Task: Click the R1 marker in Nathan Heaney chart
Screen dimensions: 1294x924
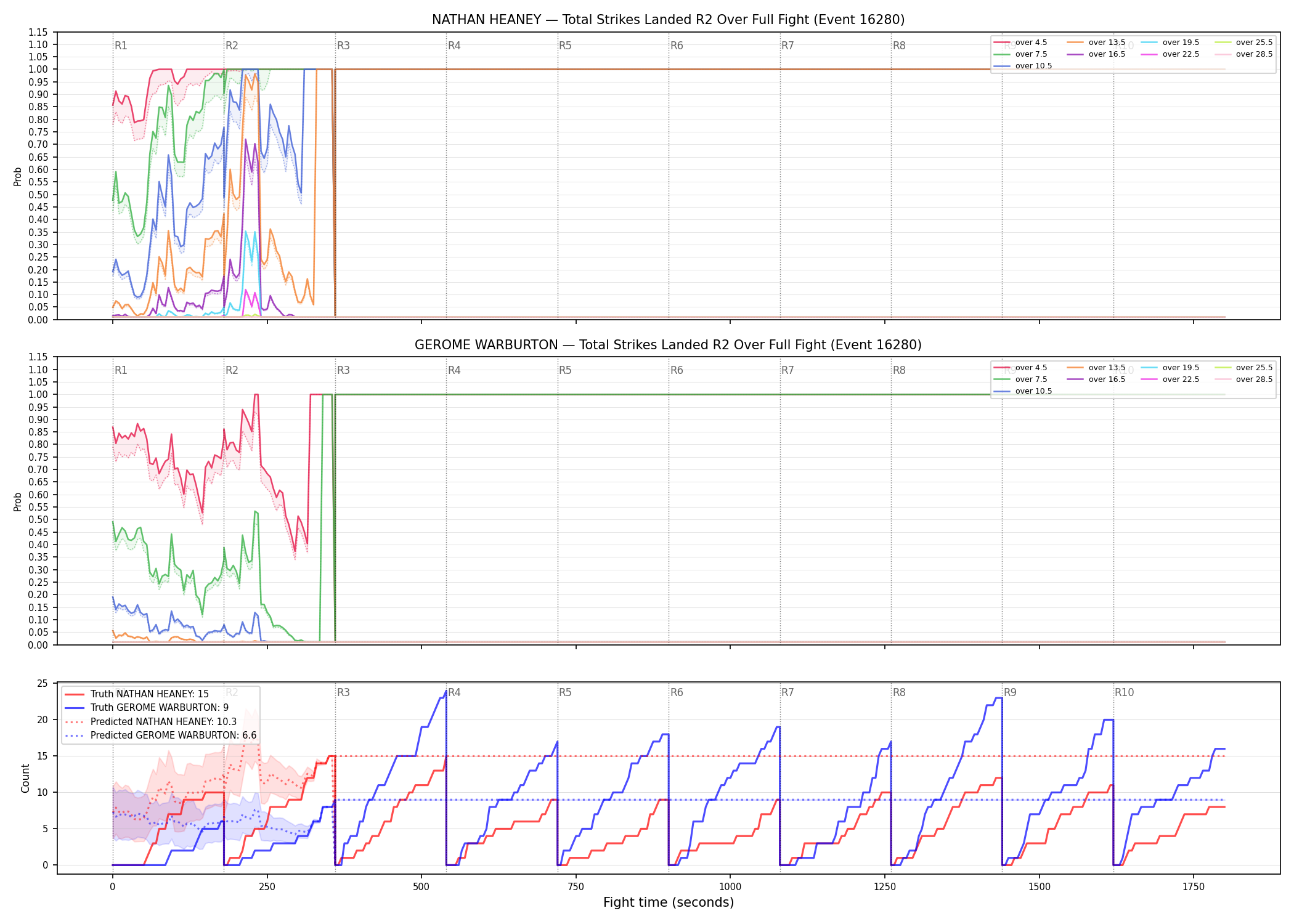Action: pos(121,46)
